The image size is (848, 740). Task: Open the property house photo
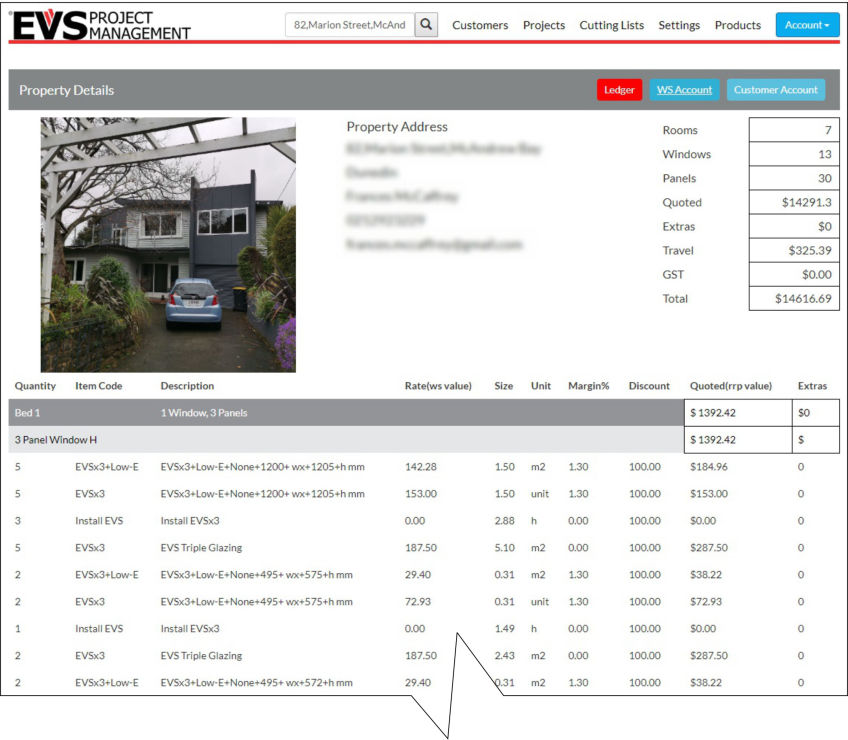(x=168, y=244)
